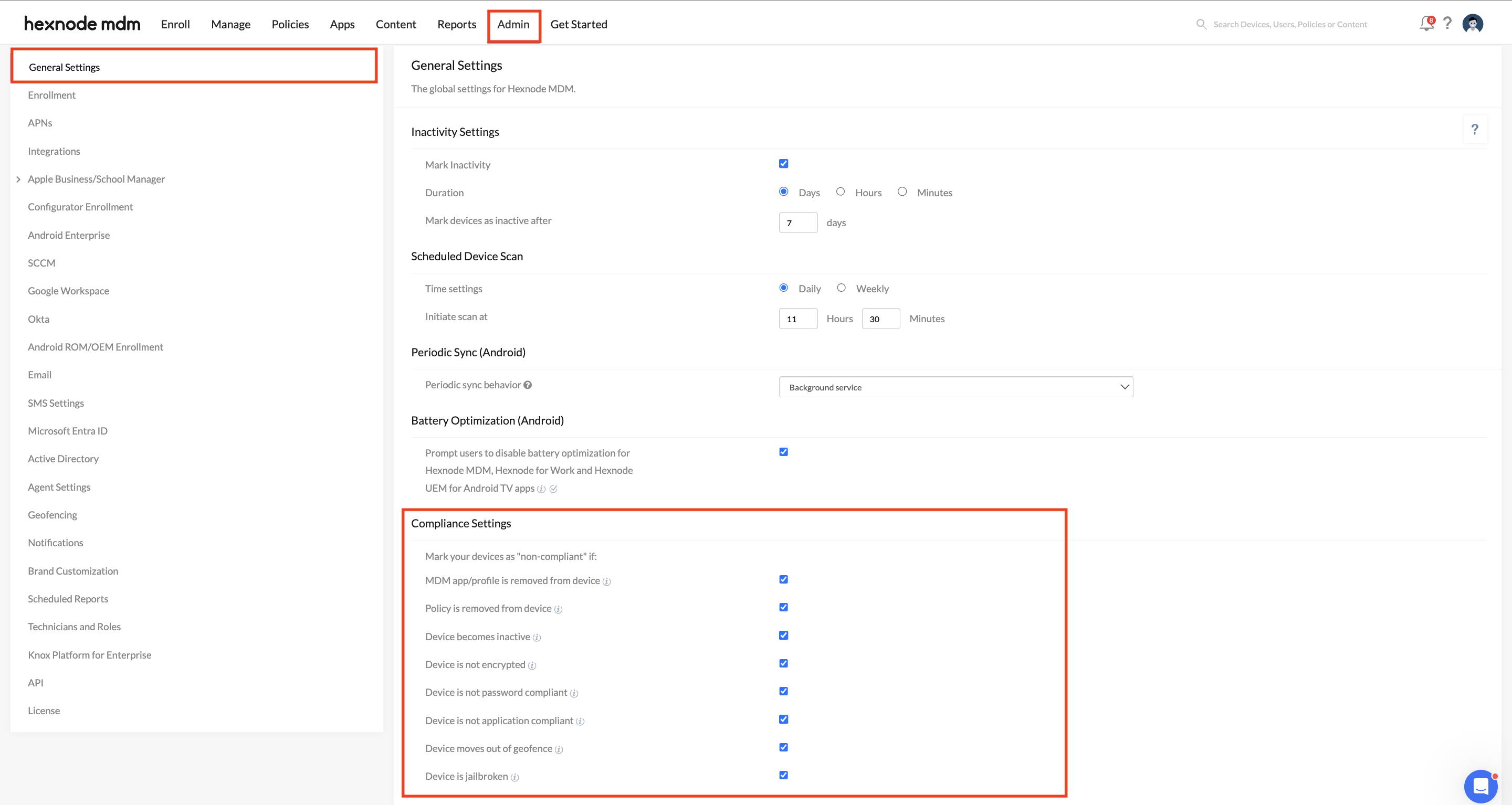
Task: Click info icon beside Device is not password compliant
Action: click(574, 694)
